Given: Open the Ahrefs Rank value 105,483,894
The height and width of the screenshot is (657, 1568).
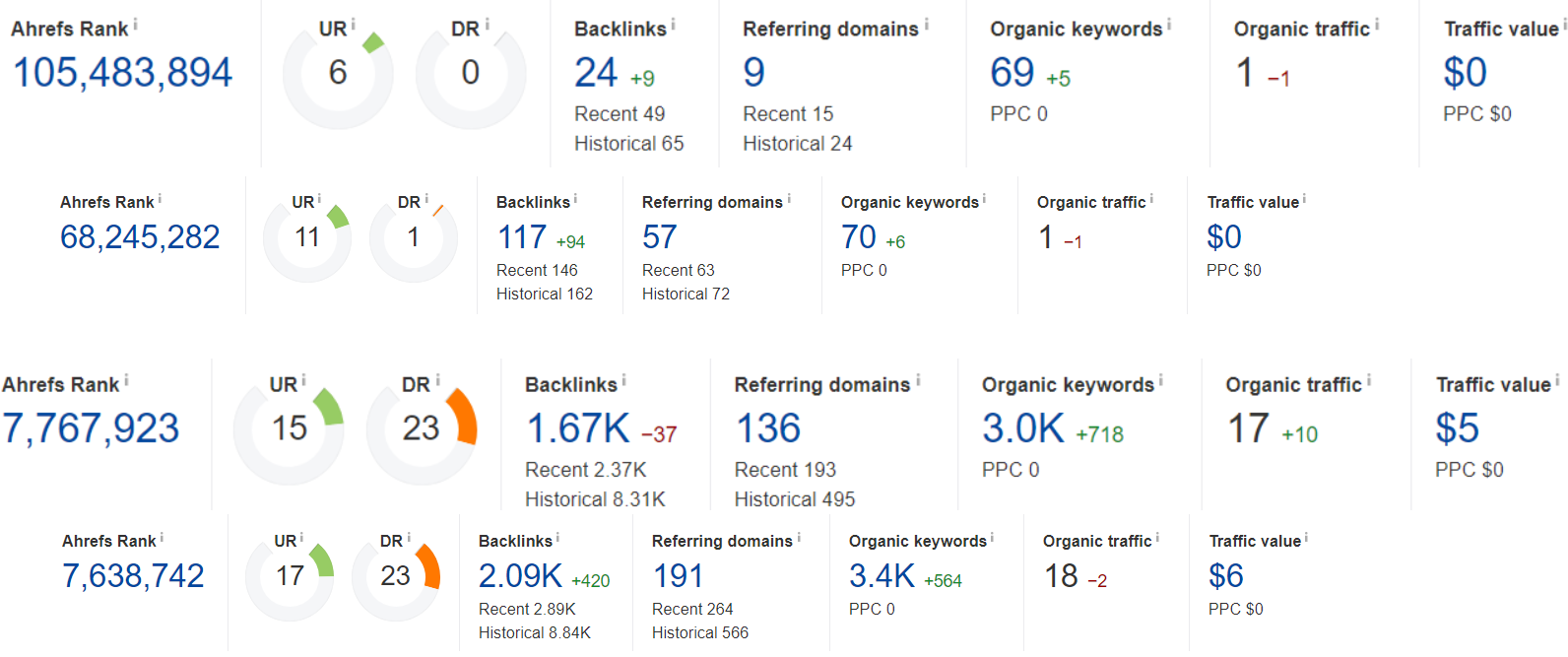Looking at the screenshot, I should click(122, 72).
